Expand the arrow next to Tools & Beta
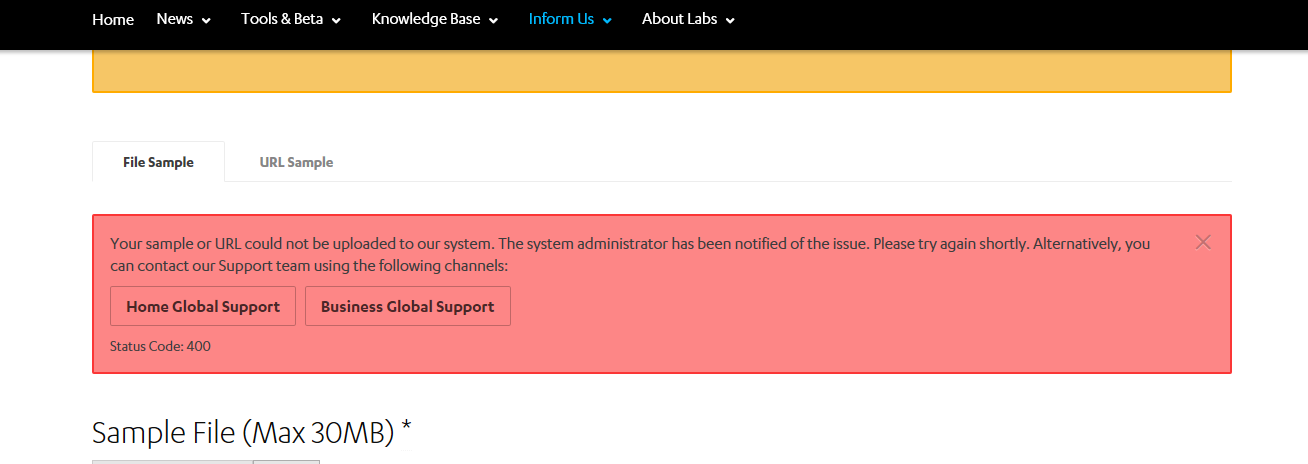This screenshot has width=1308, height=464. (x=336, y=20)
